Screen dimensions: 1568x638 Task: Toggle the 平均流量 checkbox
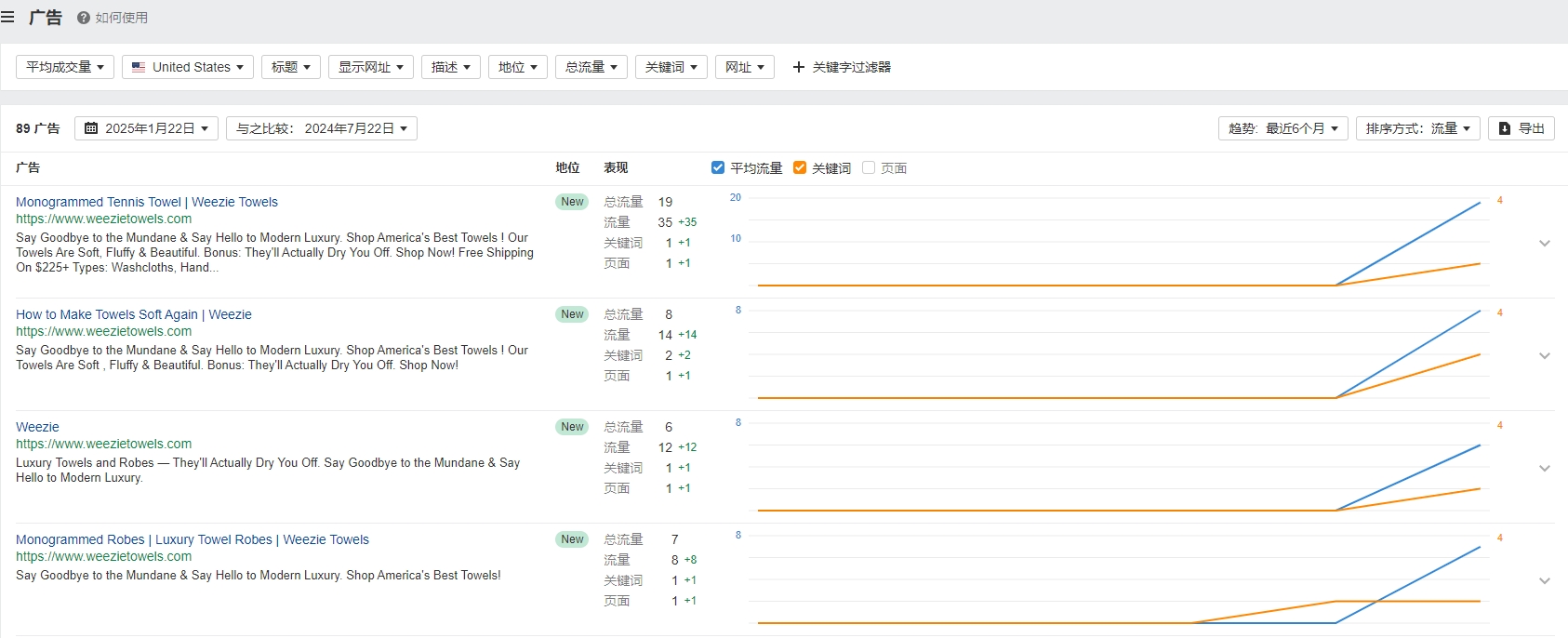pyautogui.click(x=718, y=167)
